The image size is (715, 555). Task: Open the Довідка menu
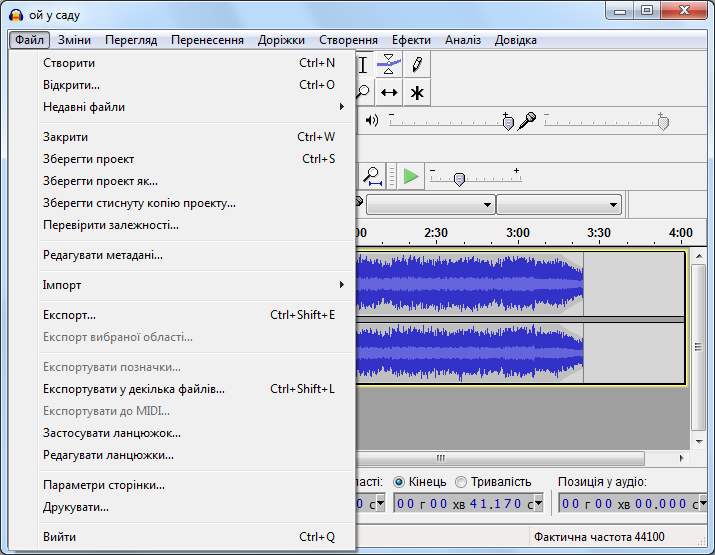click(x=515, y=40)
